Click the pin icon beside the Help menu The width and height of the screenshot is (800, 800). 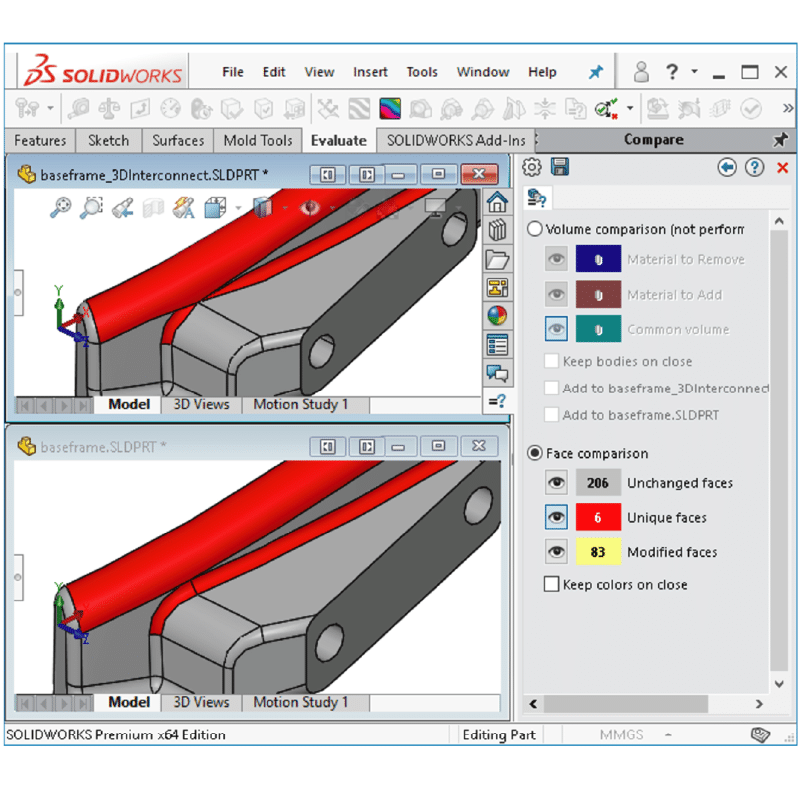click(595, 72)
